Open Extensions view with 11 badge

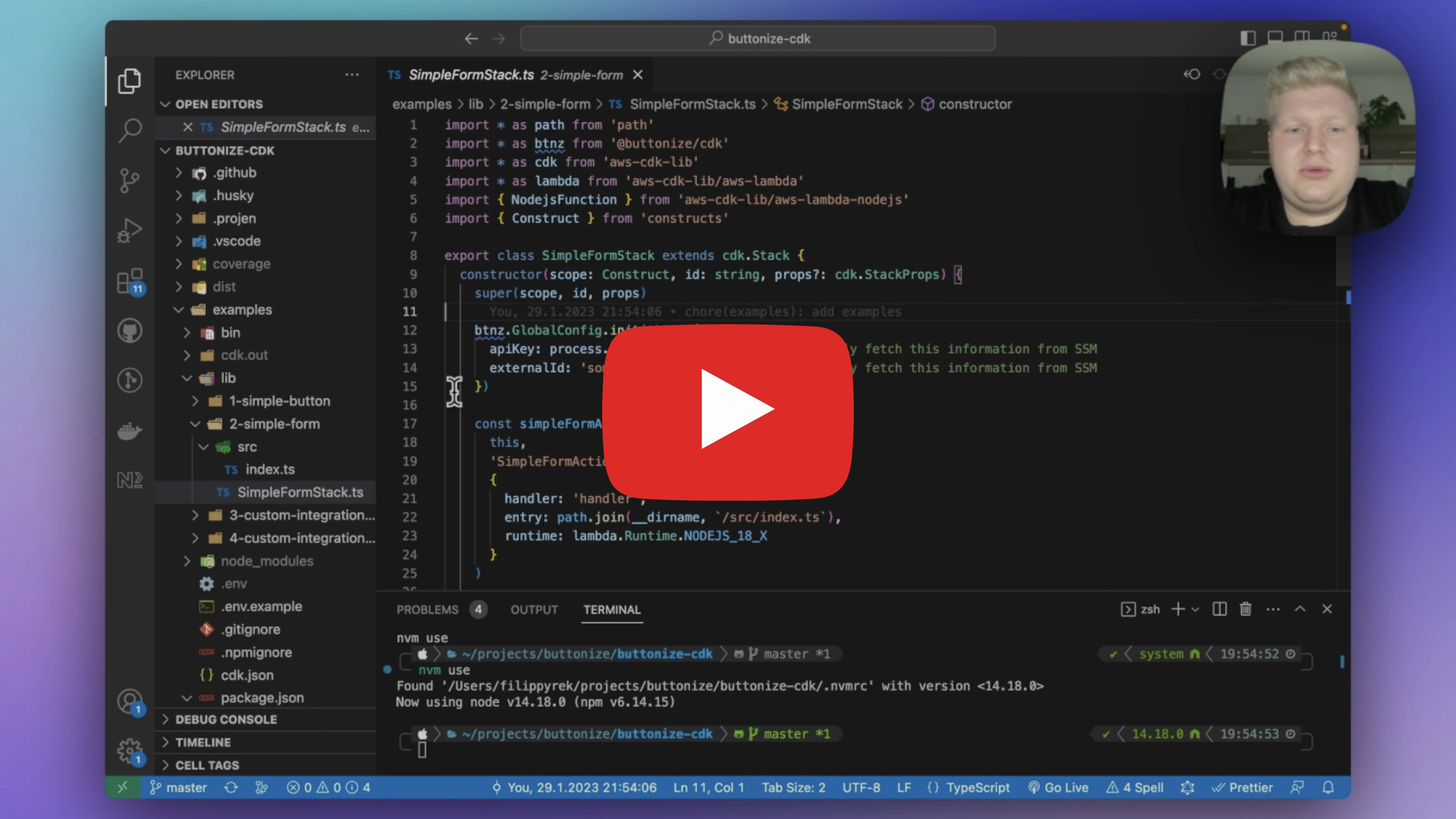point(130,281)
